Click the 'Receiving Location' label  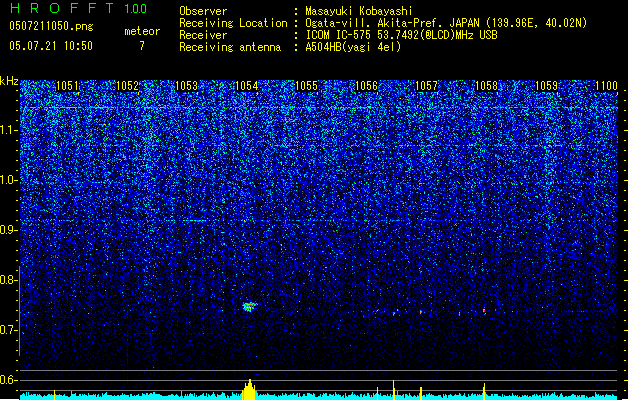pos(233,23)
